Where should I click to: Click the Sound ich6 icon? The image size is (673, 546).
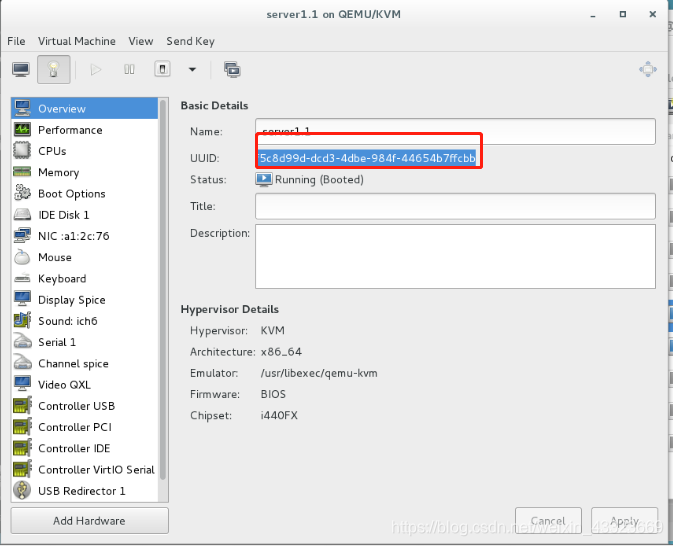coord(22,320)
